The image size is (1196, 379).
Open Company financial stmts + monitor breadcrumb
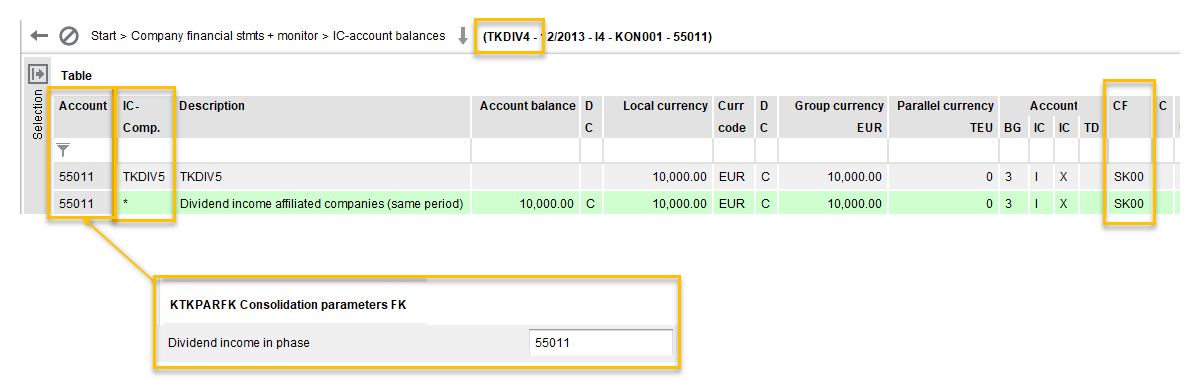click(x=225, y=36)
